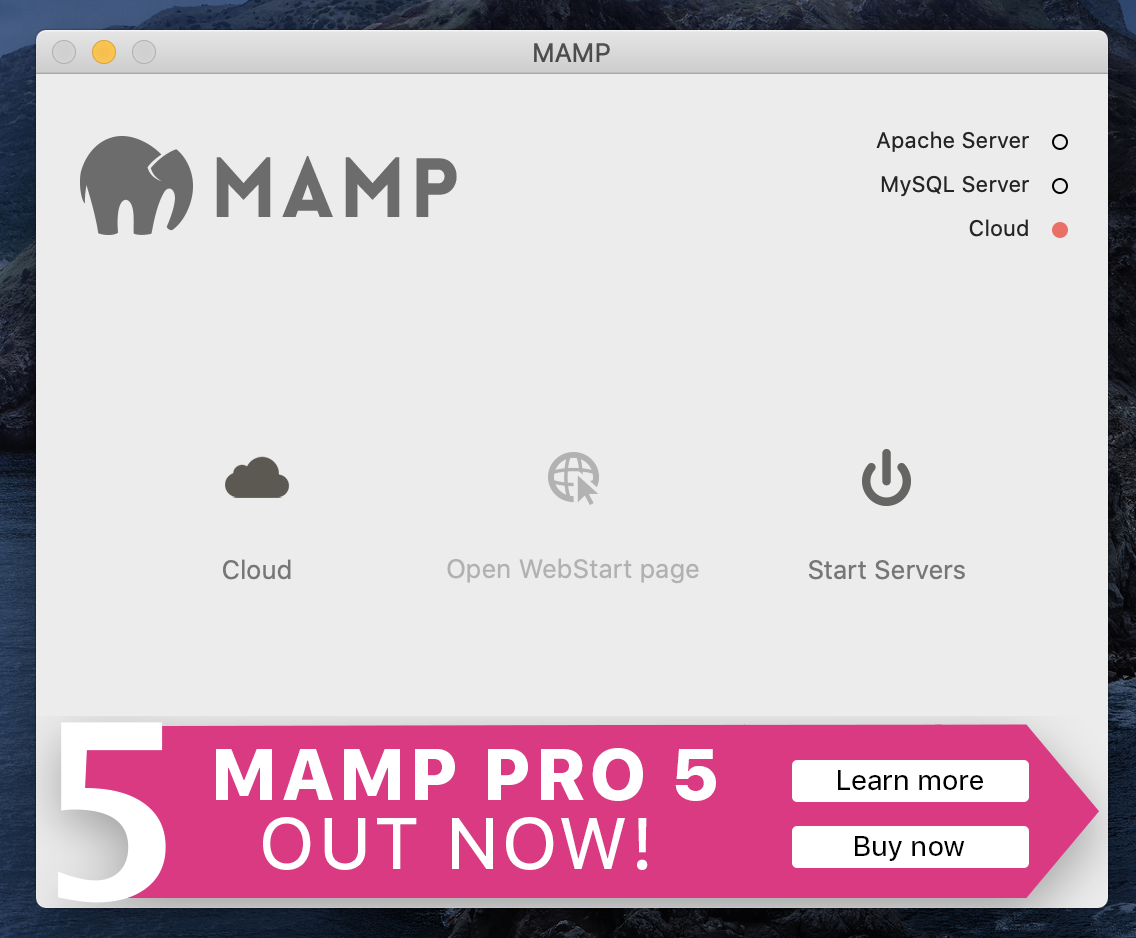Screen dimensions: 1136x938
Task: Click the MySQL Server text label
Action: coord(954,185)
